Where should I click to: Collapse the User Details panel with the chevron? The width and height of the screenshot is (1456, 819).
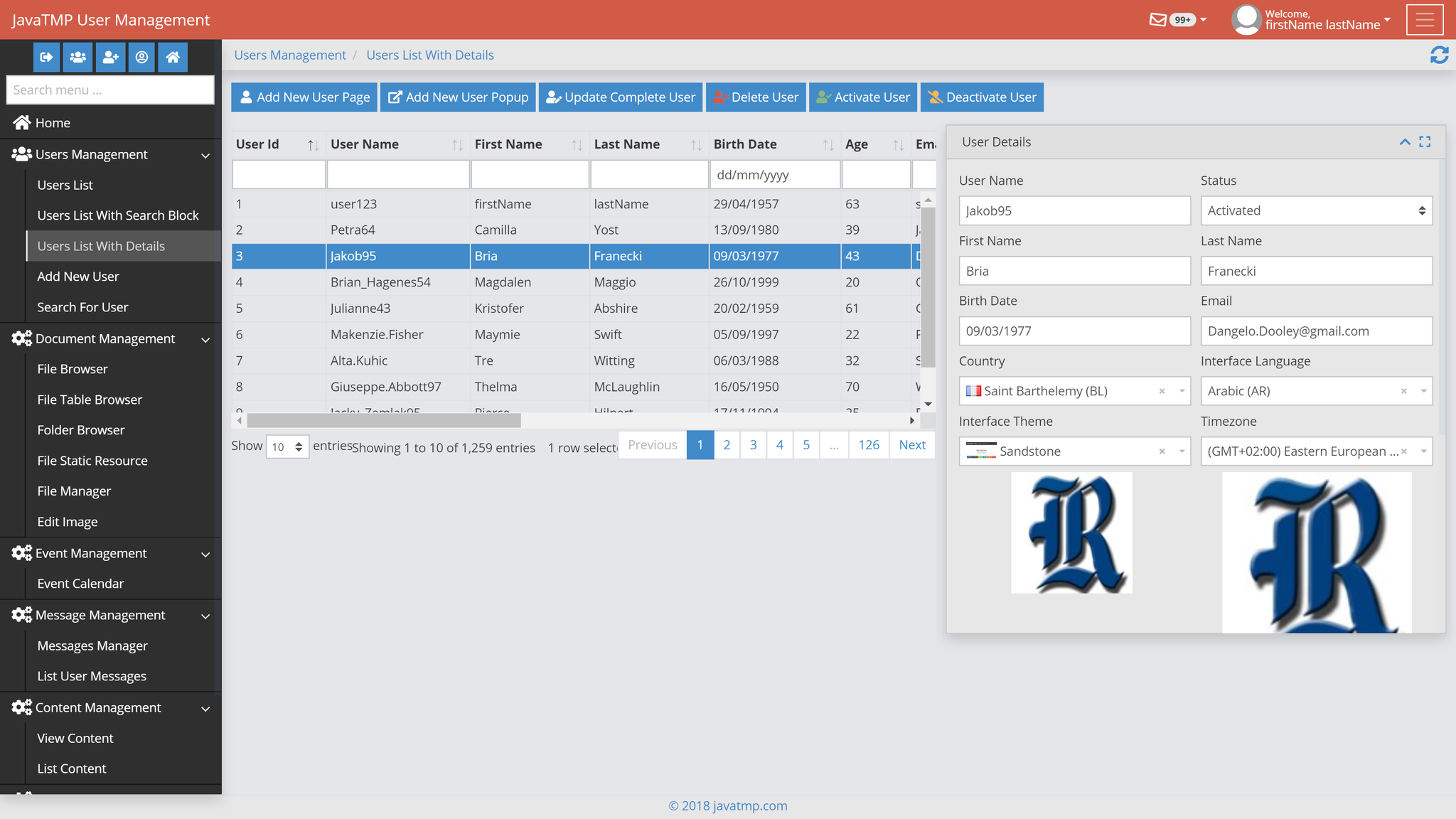[1404, 141]
